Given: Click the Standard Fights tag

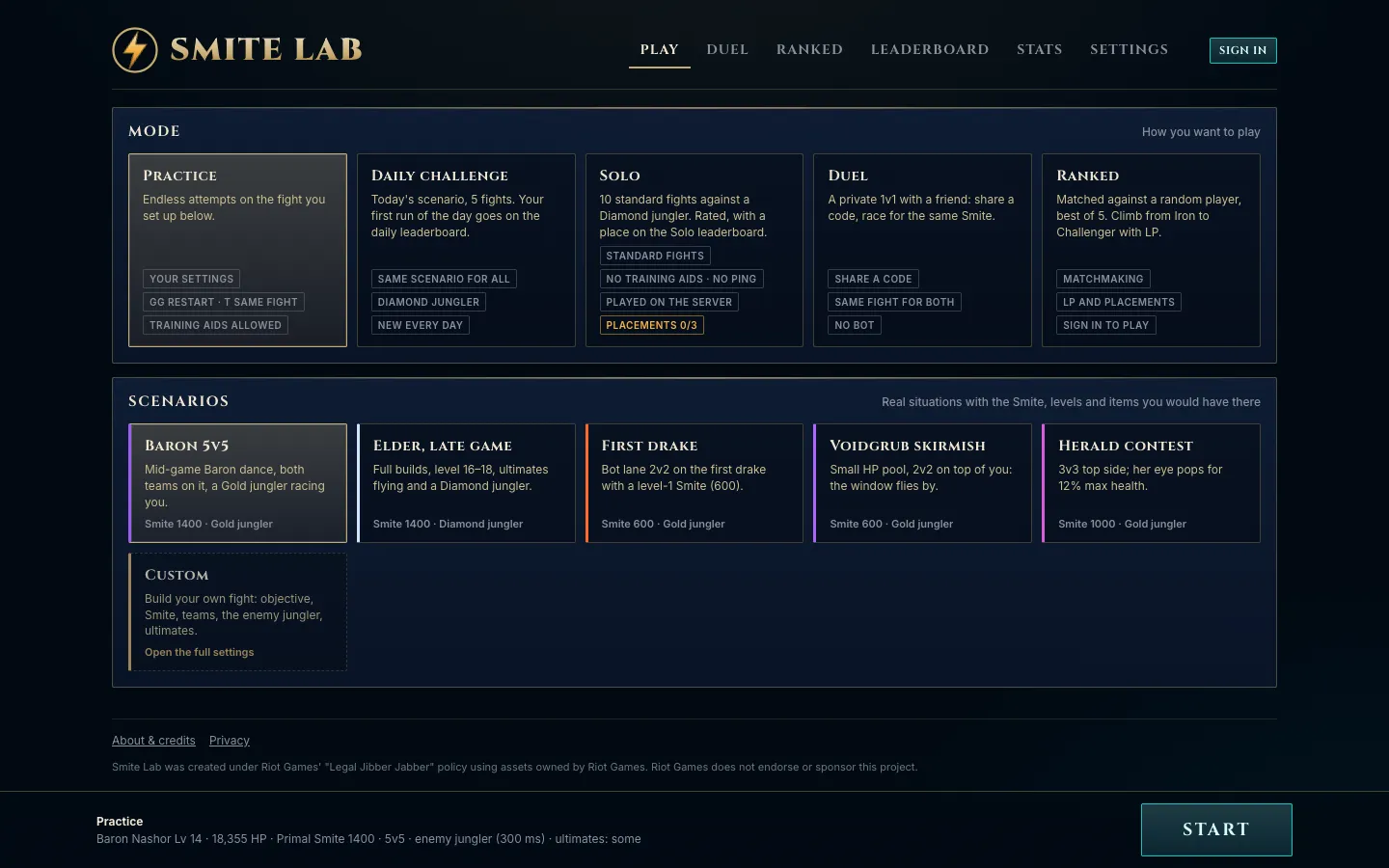Looking at the screenshot, I should 655,256.
